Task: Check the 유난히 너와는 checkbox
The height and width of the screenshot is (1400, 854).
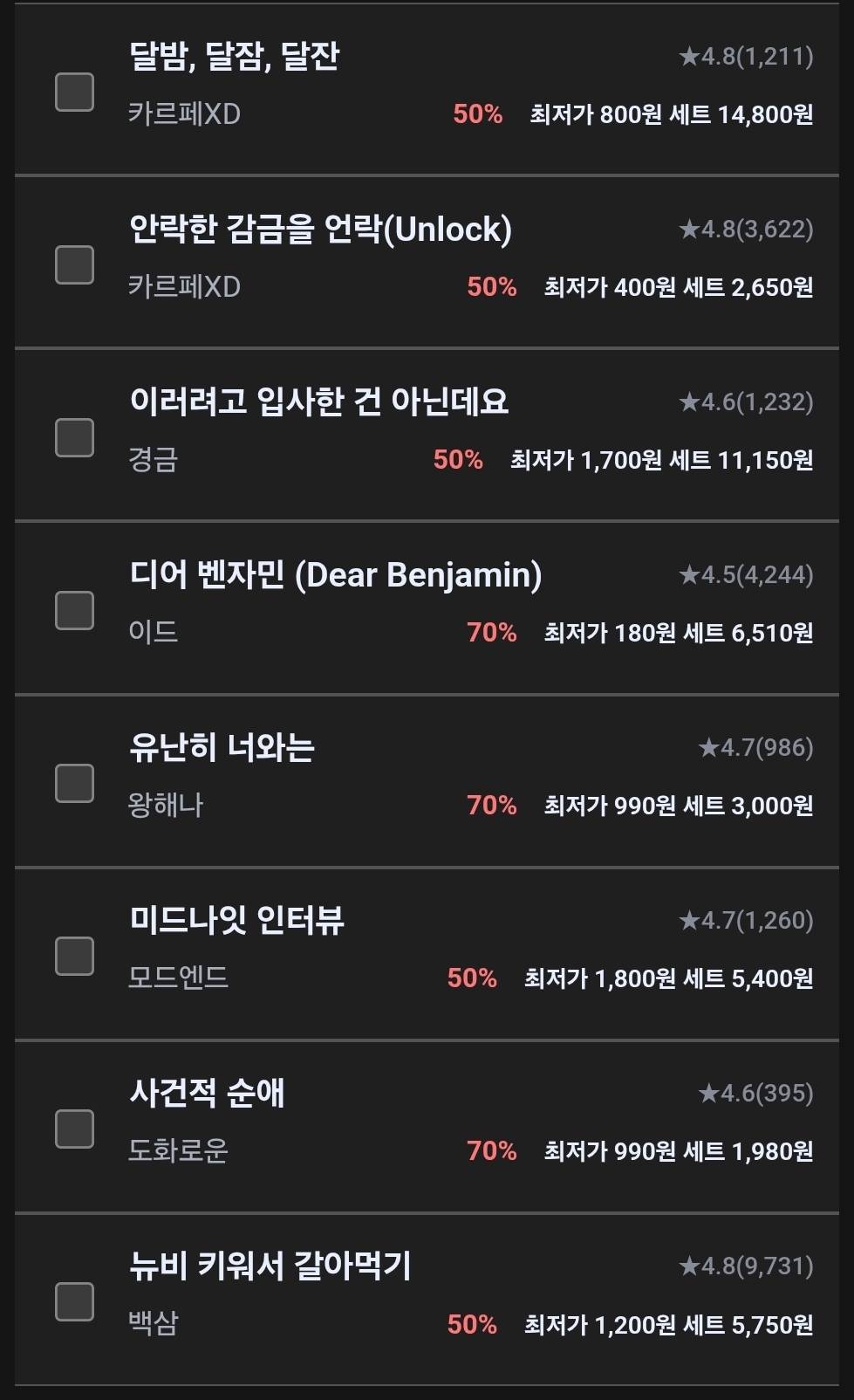Action: 74,783
